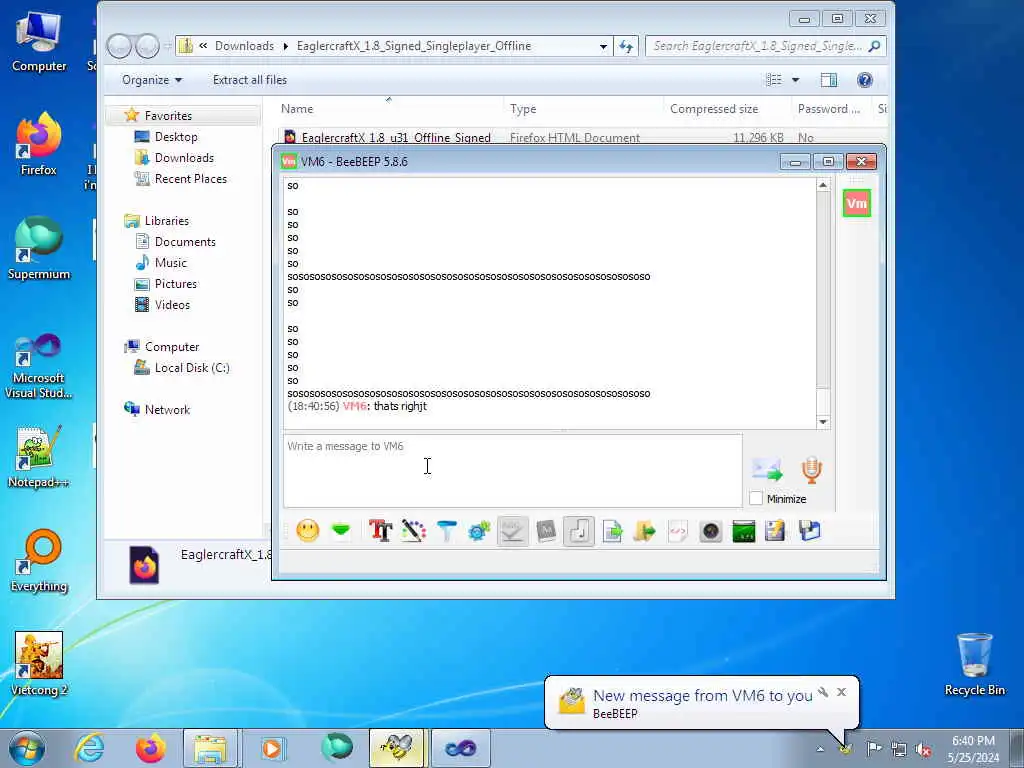Toggle the Markdown M icon in chat toolbar
The height and width of the screenshot is (768, 1024).
(x=546, y=531)
